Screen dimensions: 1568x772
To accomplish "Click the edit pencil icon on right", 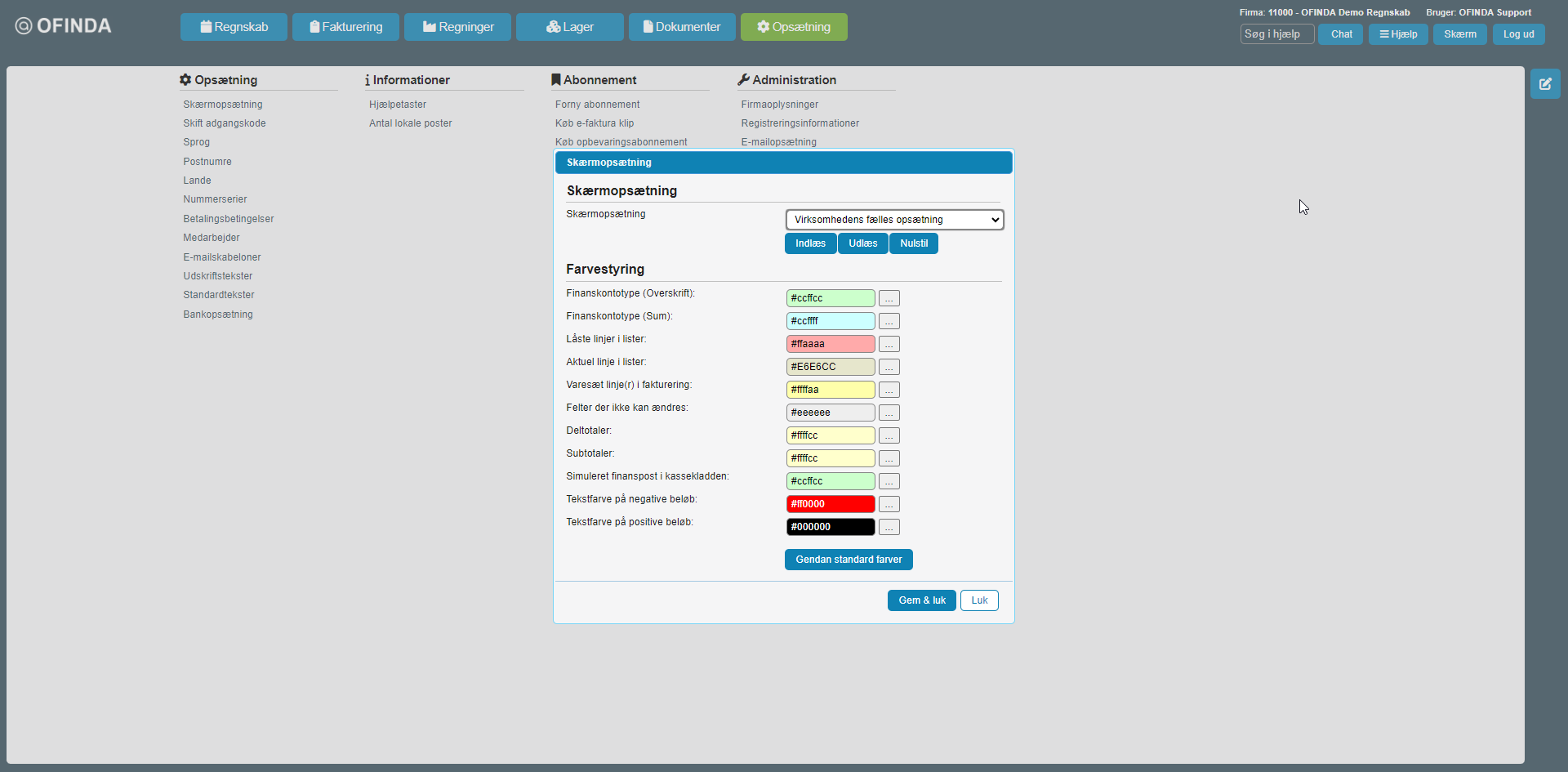I will tap(1544, 84).
